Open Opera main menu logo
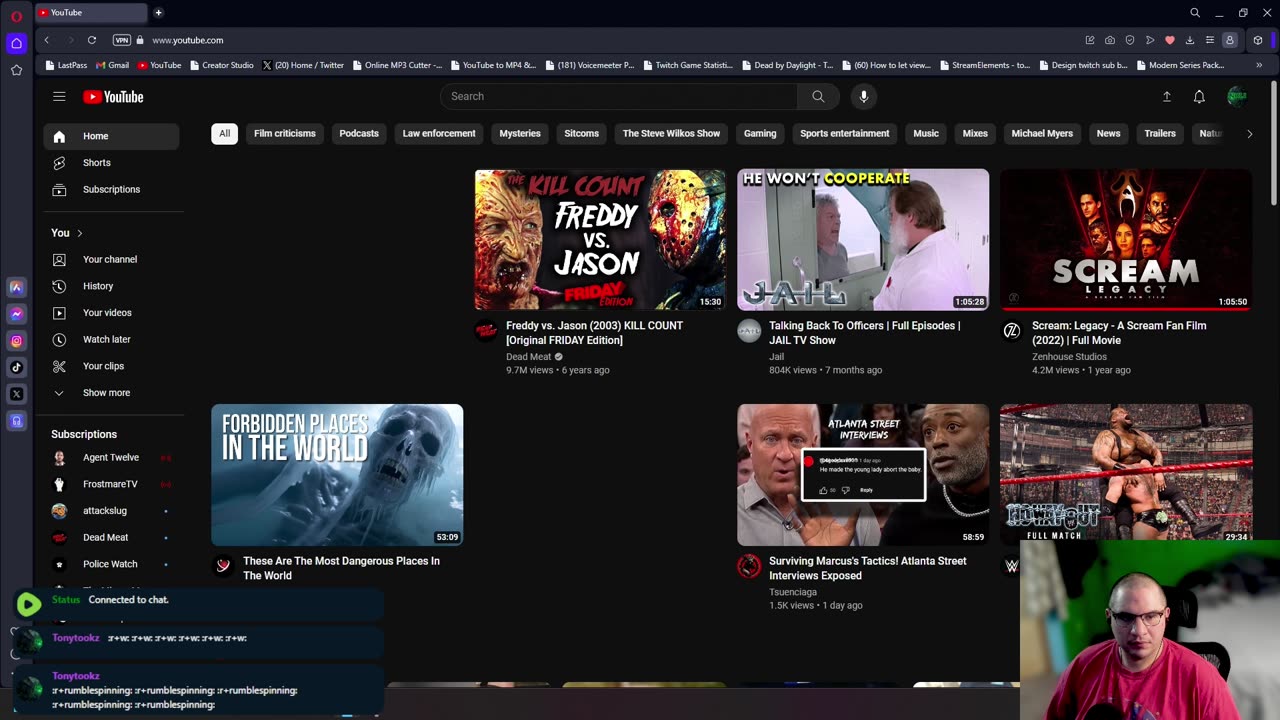The image size is (1280, 720). pos(16,15)
